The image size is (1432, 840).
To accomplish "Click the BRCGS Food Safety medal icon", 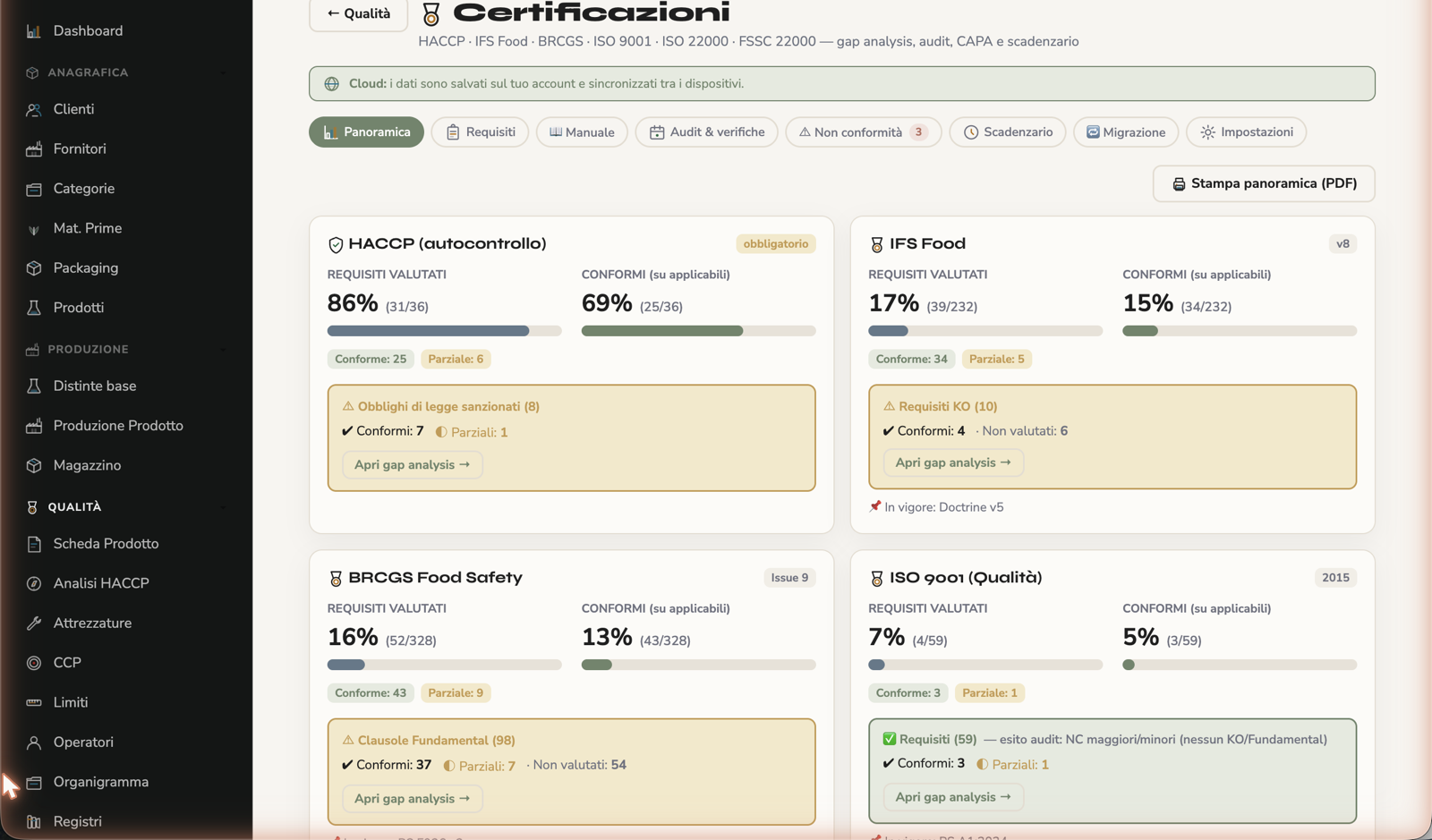I will click(336, 579).
